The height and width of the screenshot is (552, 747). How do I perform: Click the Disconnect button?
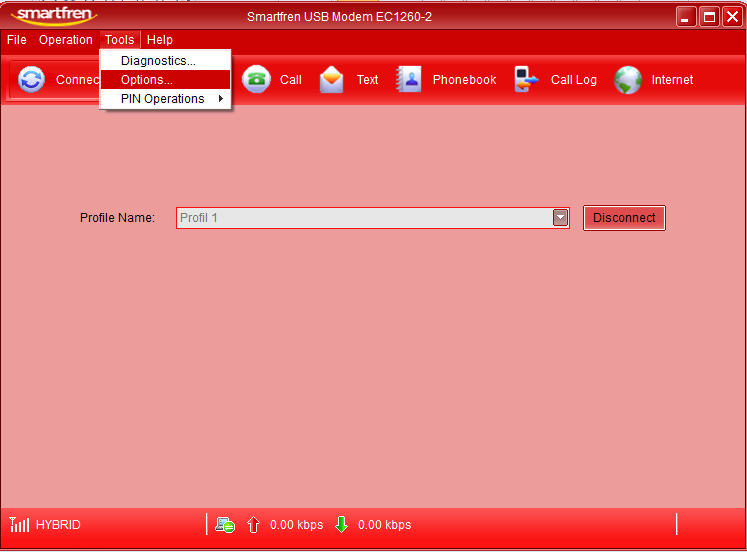(624, 218)
